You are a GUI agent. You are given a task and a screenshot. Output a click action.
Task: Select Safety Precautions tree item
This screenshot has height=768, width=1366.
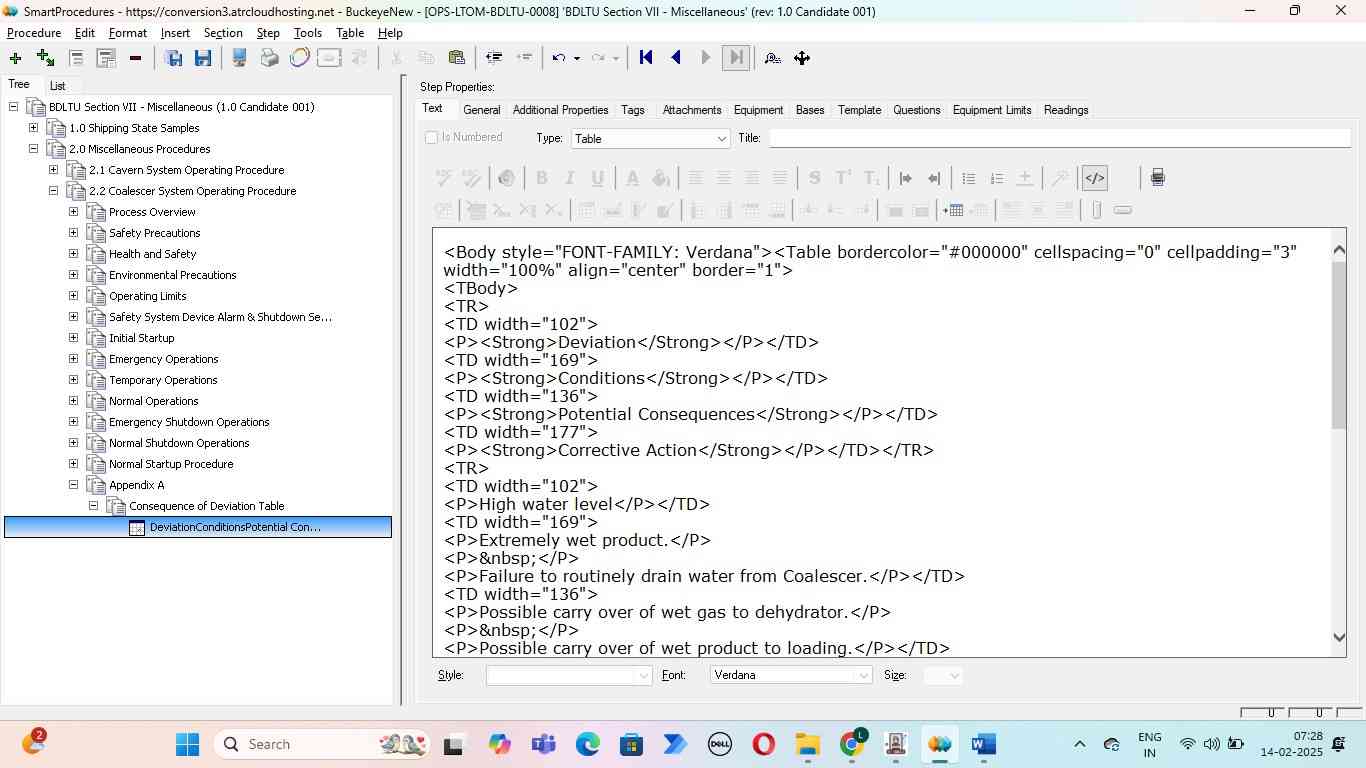(155, 233)
